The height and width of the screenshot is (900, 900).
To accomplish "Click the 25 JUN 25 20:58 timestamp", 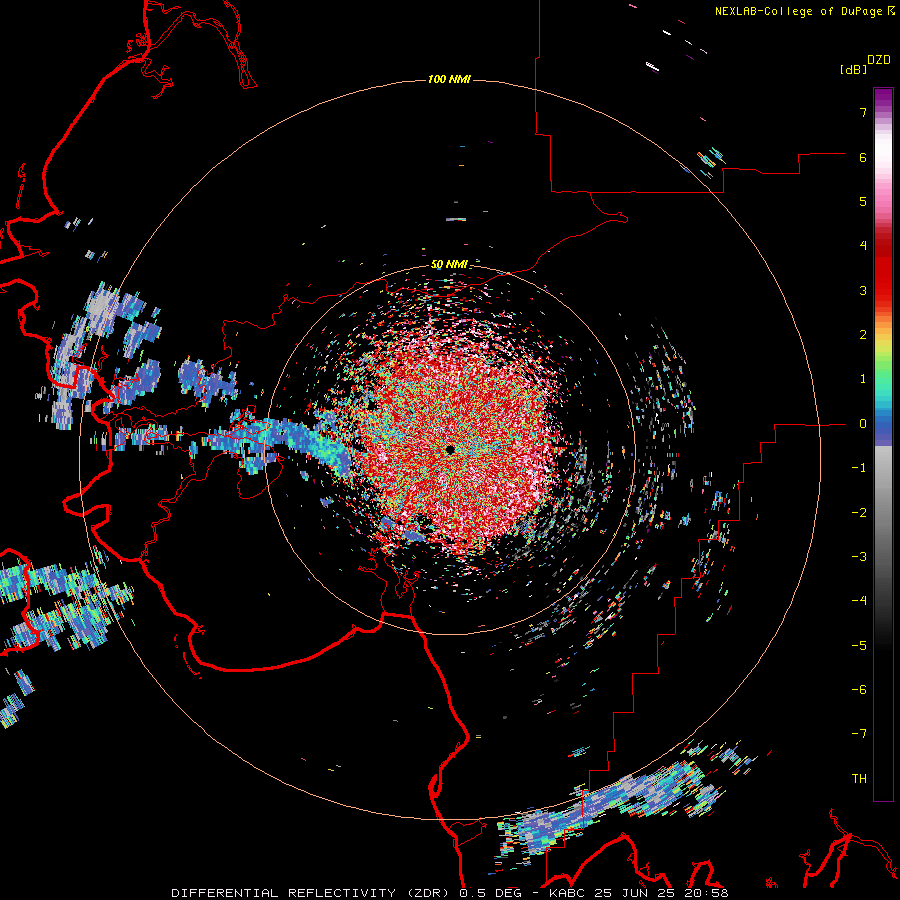I will tap(661, 893).
